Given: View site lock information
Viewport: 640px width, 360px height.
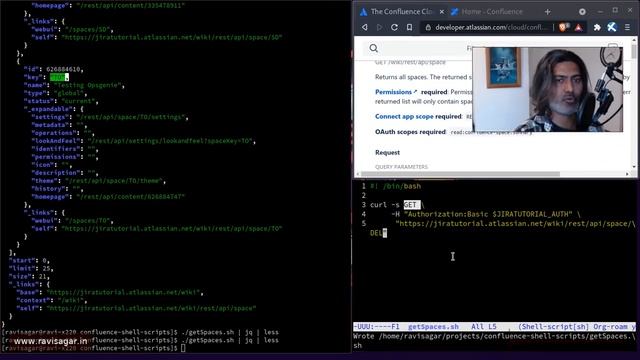Looking at the screenshot, I should (428, 27).
